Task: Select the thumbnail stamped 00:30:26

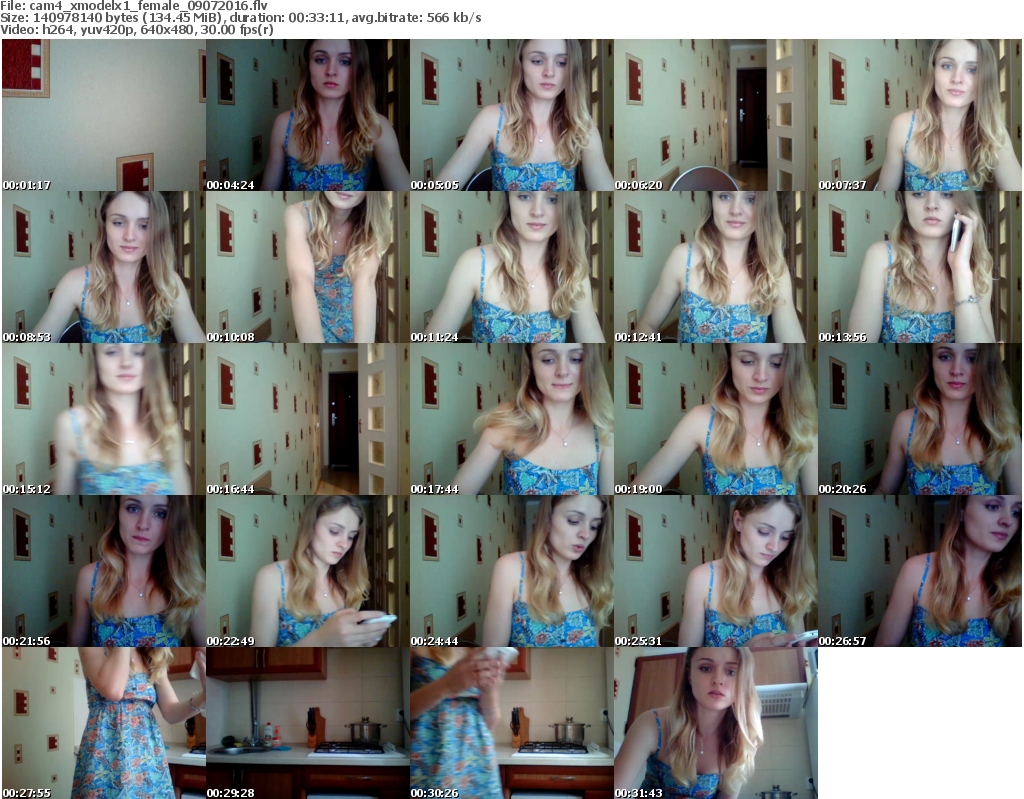Action: [511, 723]
